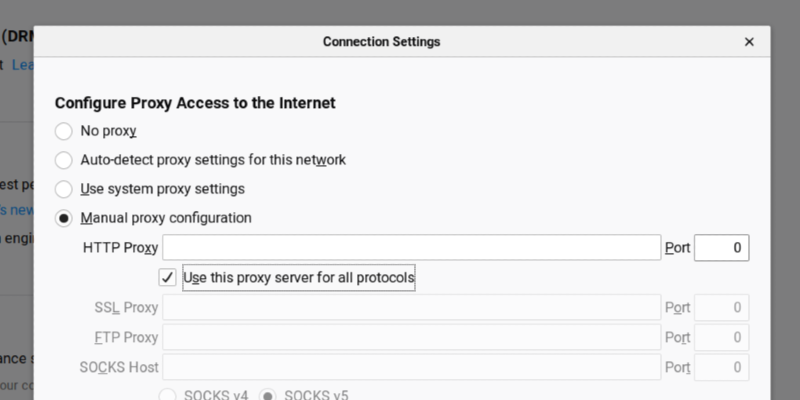The height and width of the screenshot is (400, 800).
Task: Pick the Manual proxy configuration radio button
Action: (x=64, y=218)
